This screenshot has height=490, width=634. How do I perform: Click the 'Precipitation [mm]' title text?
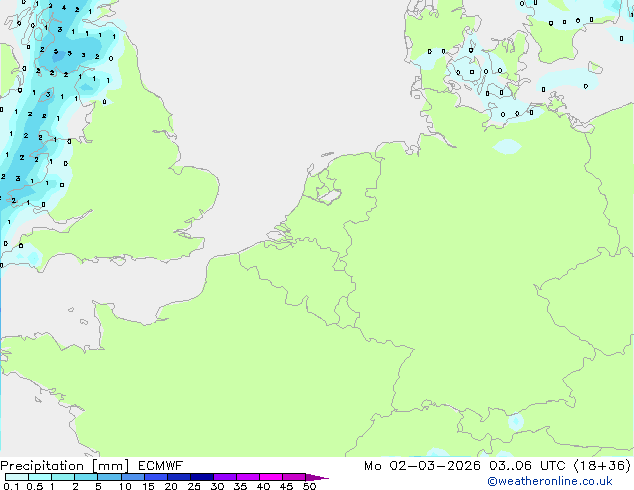tap(65, 466)
